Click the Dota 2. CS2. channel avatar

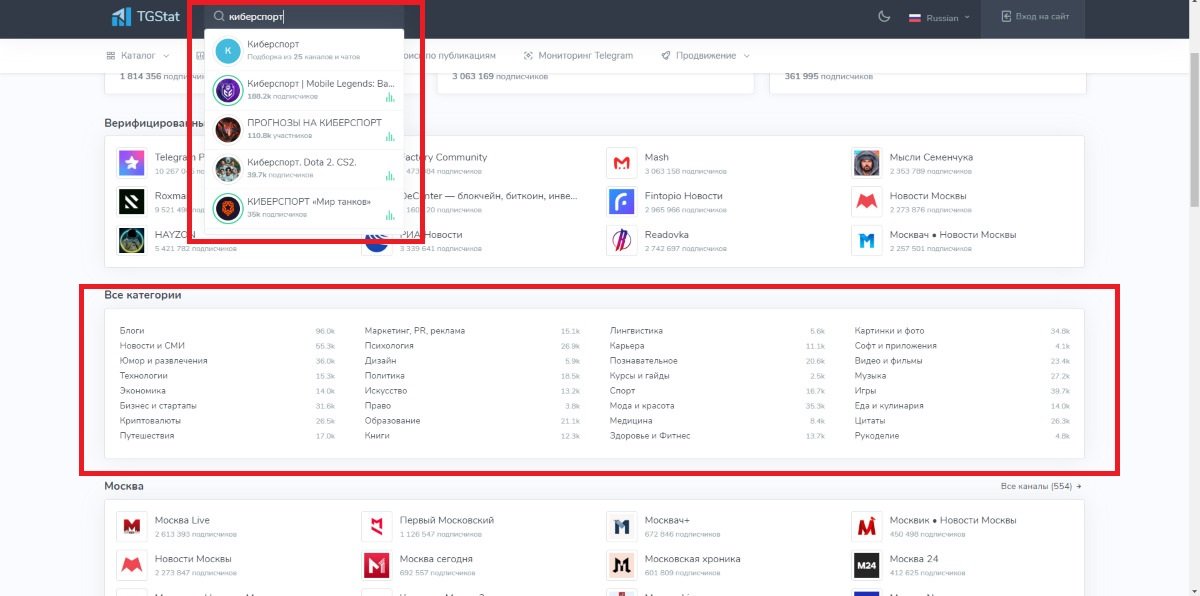pyautogui.click(x=228, y=168)
